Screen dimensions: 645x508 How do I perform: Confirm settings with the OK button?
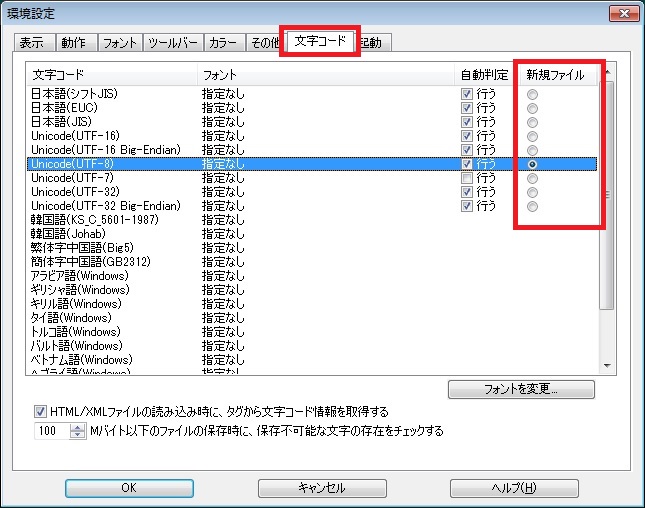128,488
